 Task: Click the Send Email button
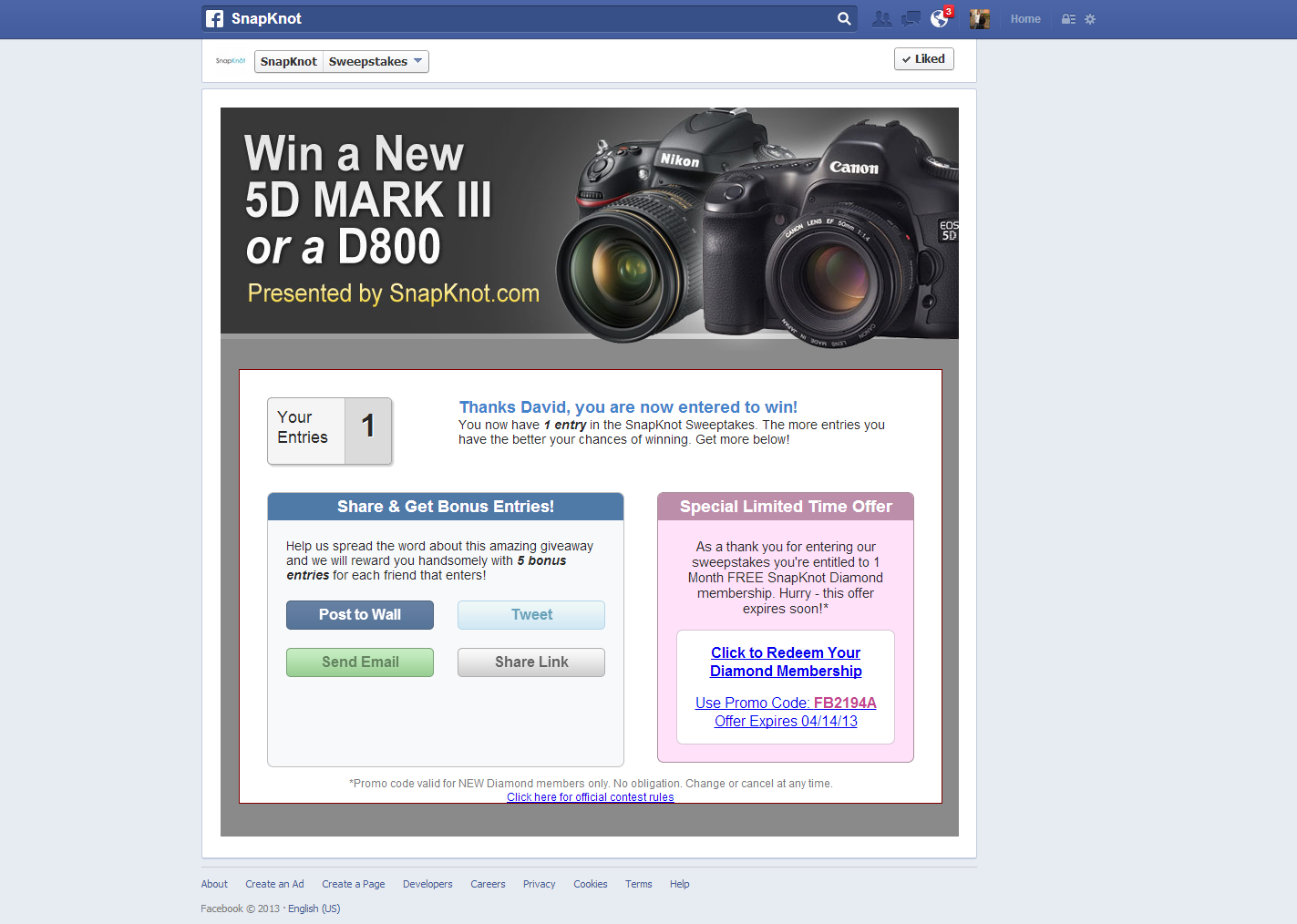click(x=360, y=662)
